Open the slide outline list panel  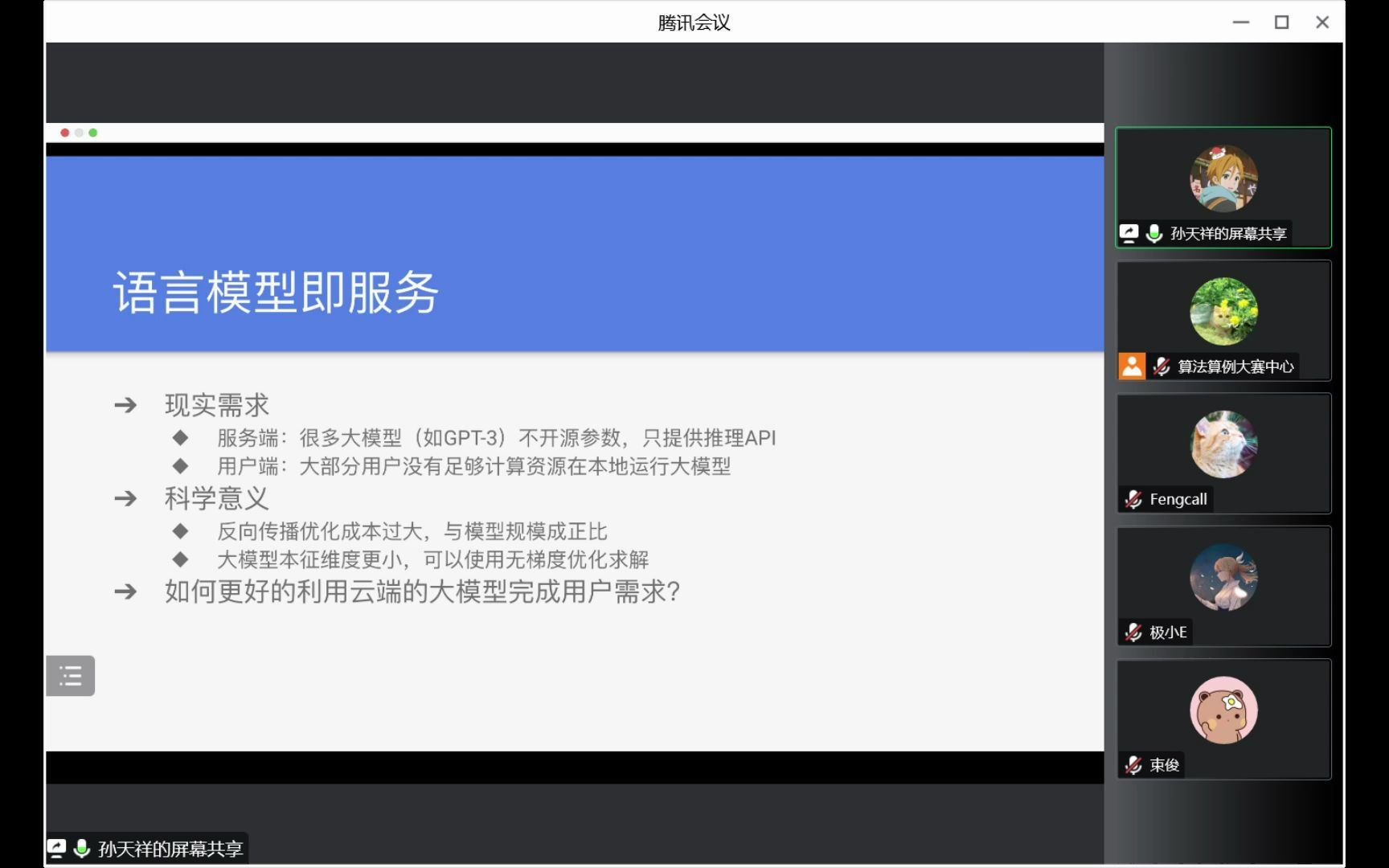click(x=71, y=676)
